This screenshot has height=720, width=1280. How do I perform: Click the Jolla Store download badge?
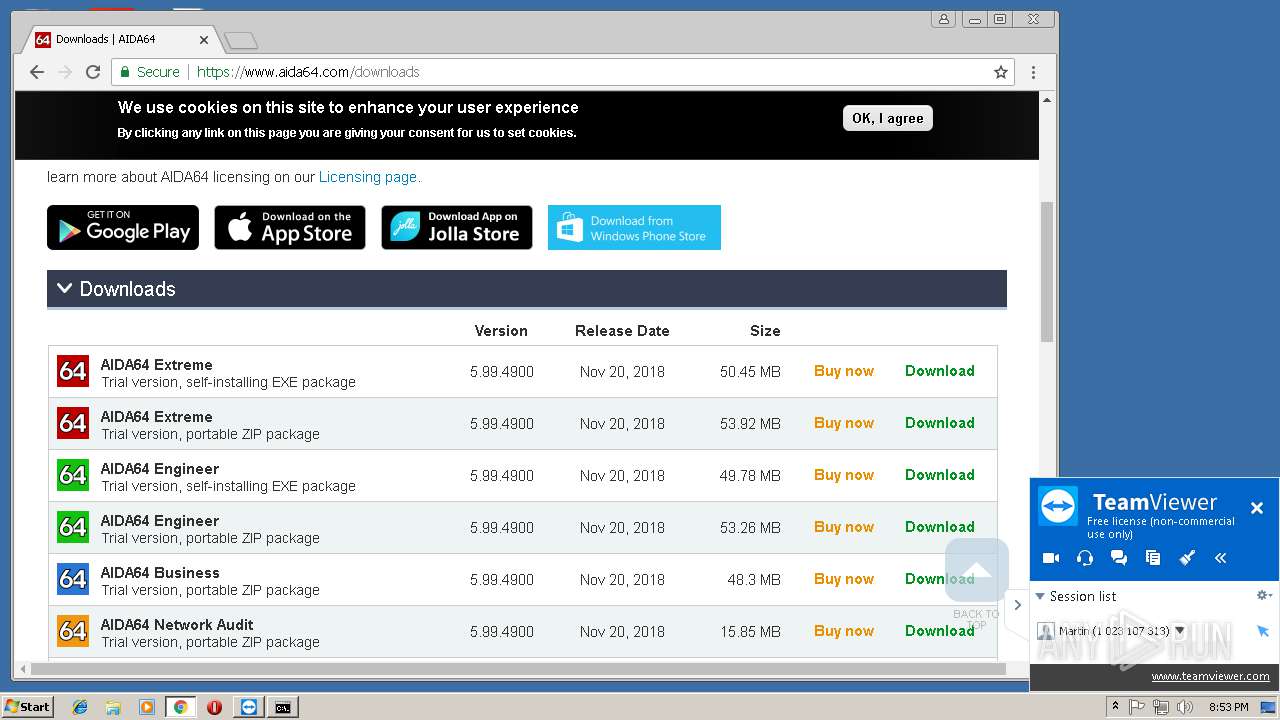[457, 228]
